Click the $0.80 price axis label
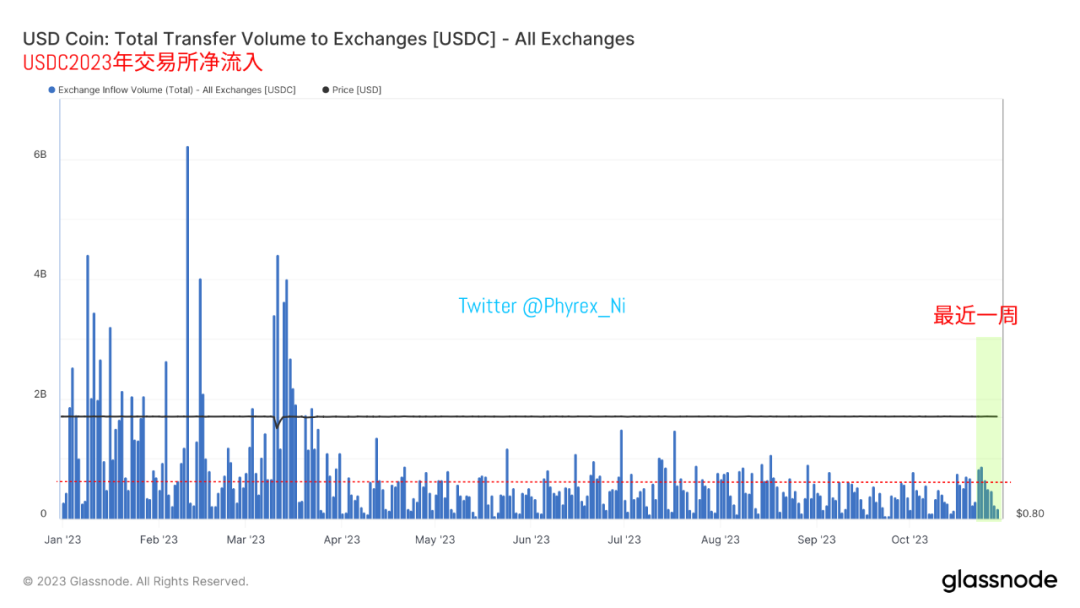1080x608 pixels. pos(1030,514)
